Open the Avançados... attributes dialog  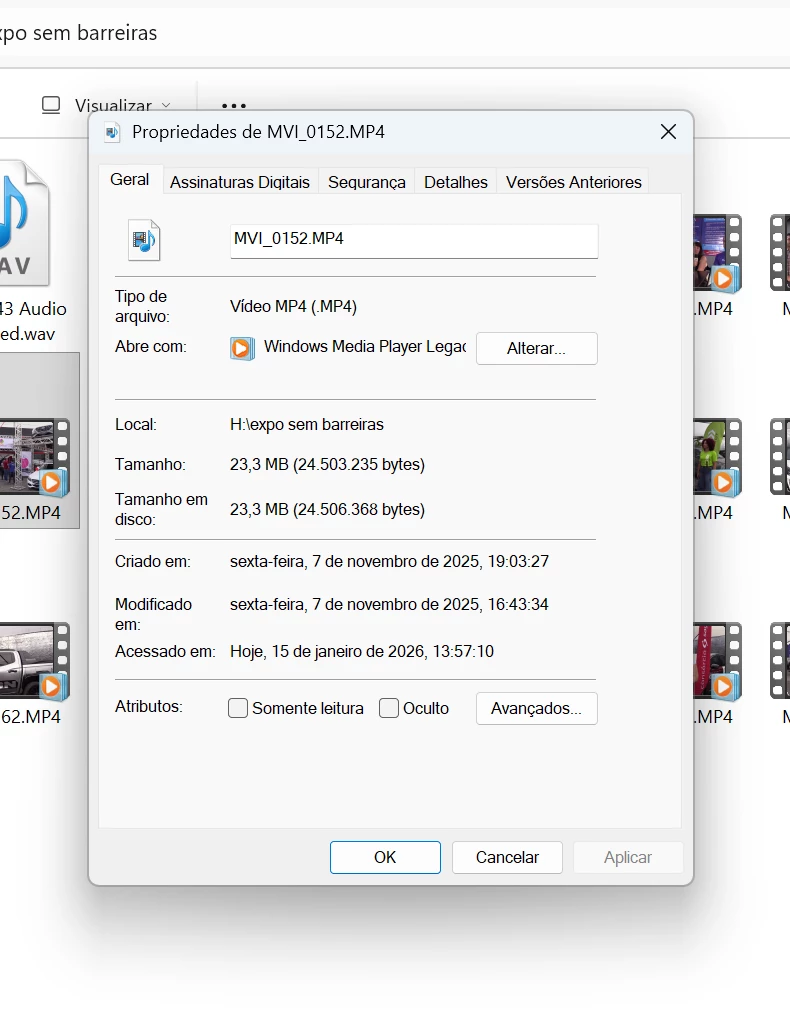[x=536, y=708]
